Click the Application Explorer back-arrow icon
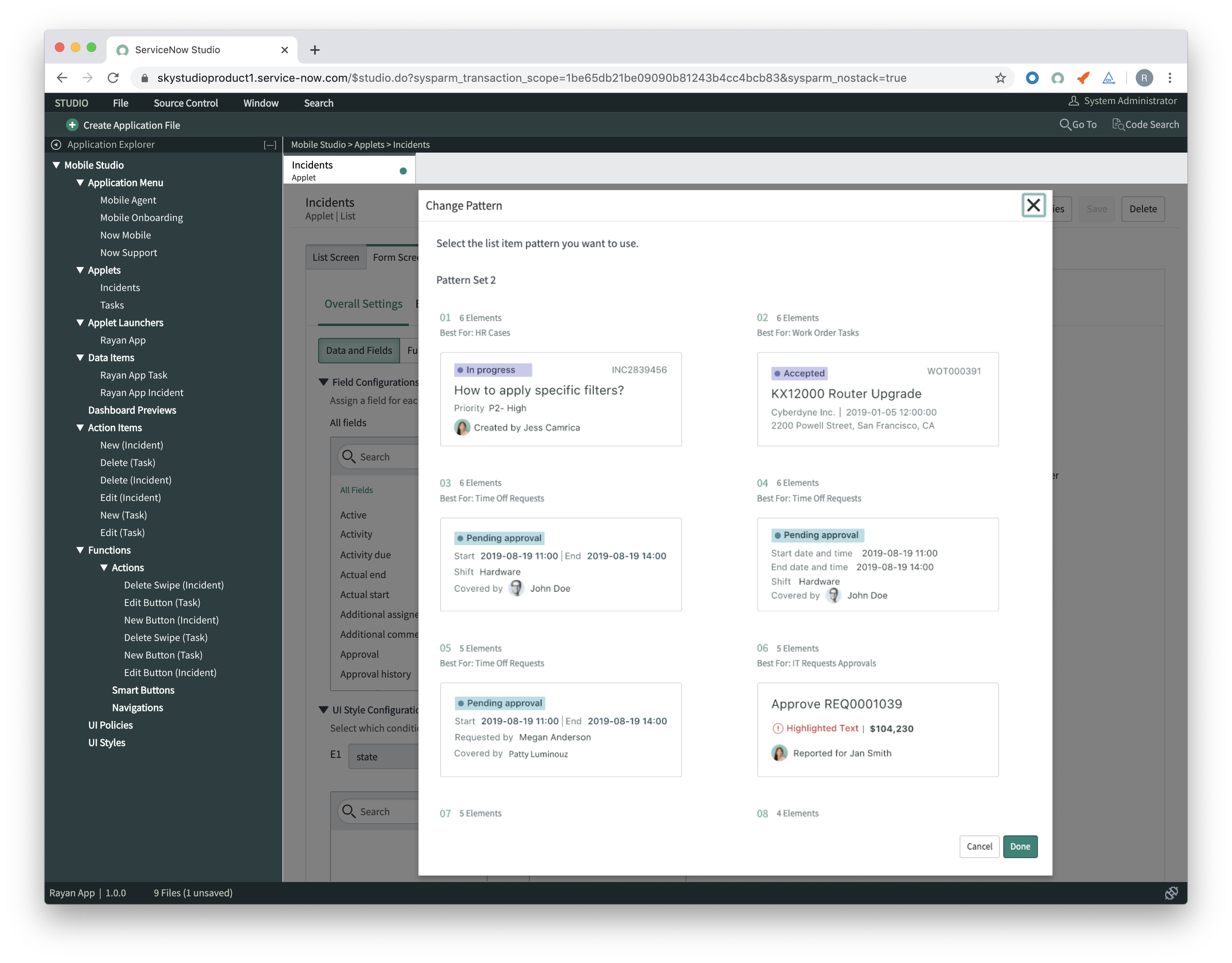 (56, 144)
